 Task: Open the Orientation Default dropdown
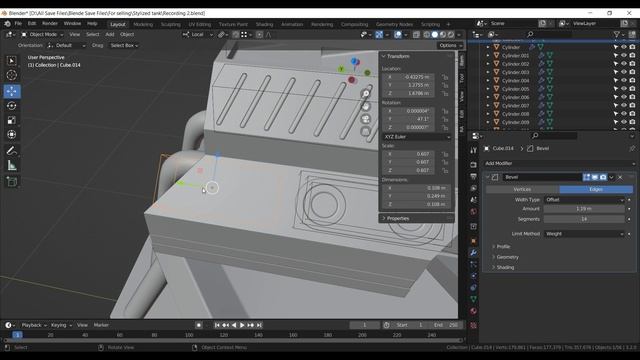67,45
